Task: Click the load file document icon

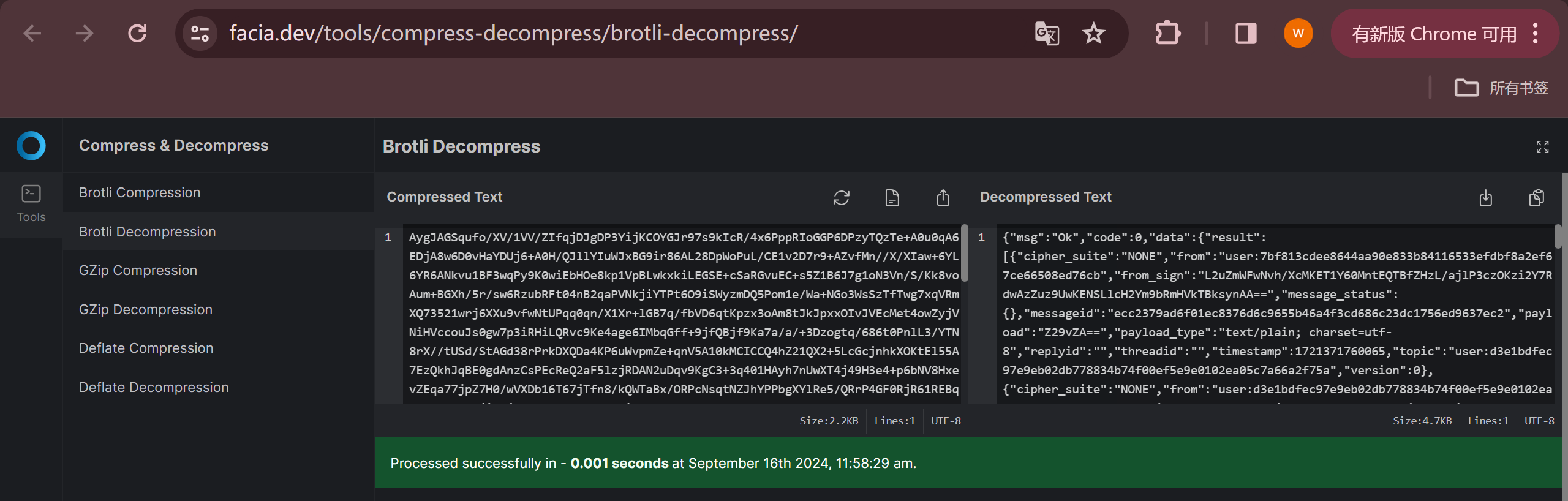Action: 892,197
